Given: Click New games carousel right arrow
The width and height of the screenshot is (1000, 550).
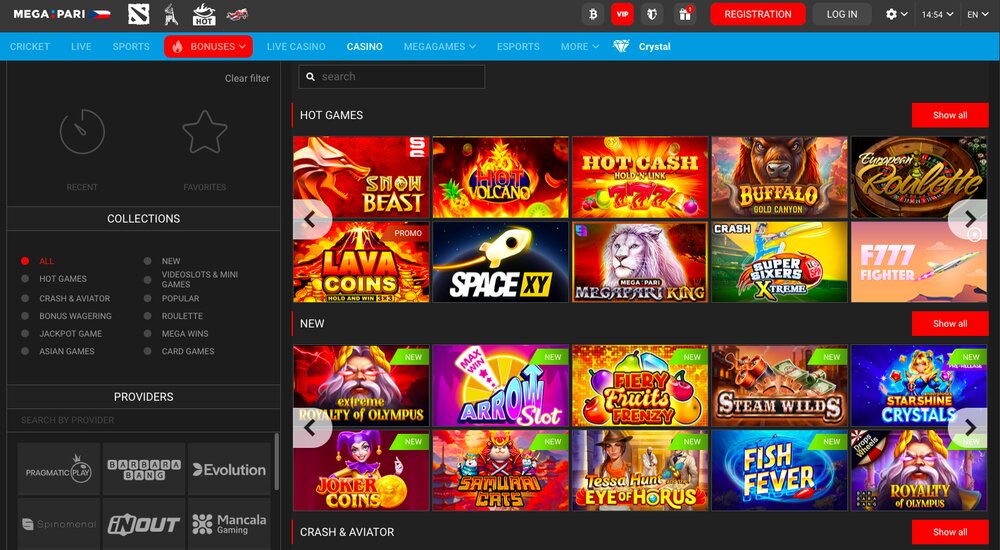Looking at the screenshot, I should [x=969, y=428].
